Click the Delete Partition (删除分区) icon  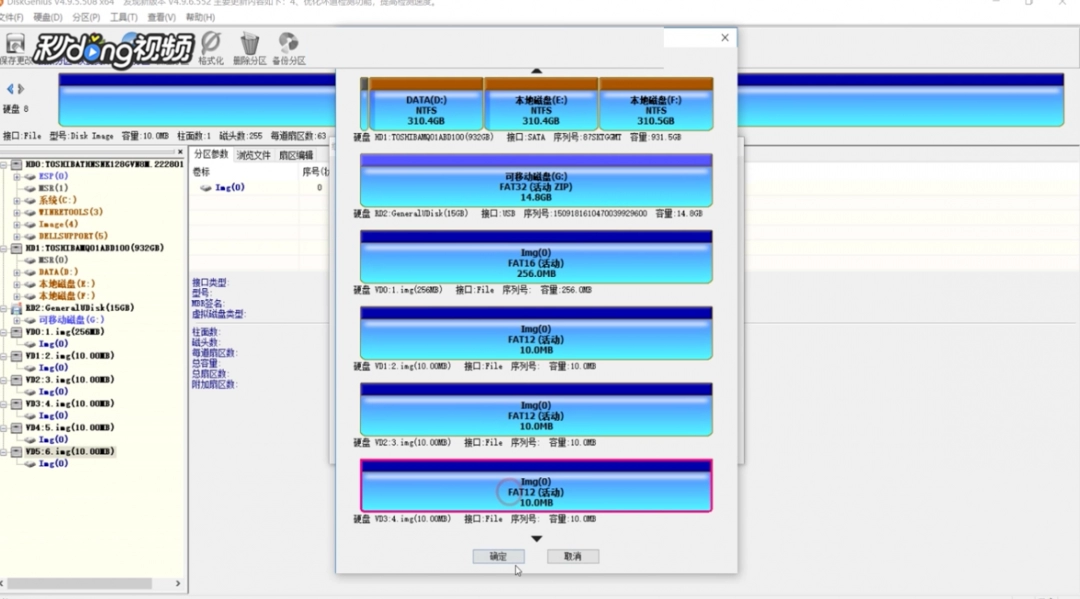(250, 47)
